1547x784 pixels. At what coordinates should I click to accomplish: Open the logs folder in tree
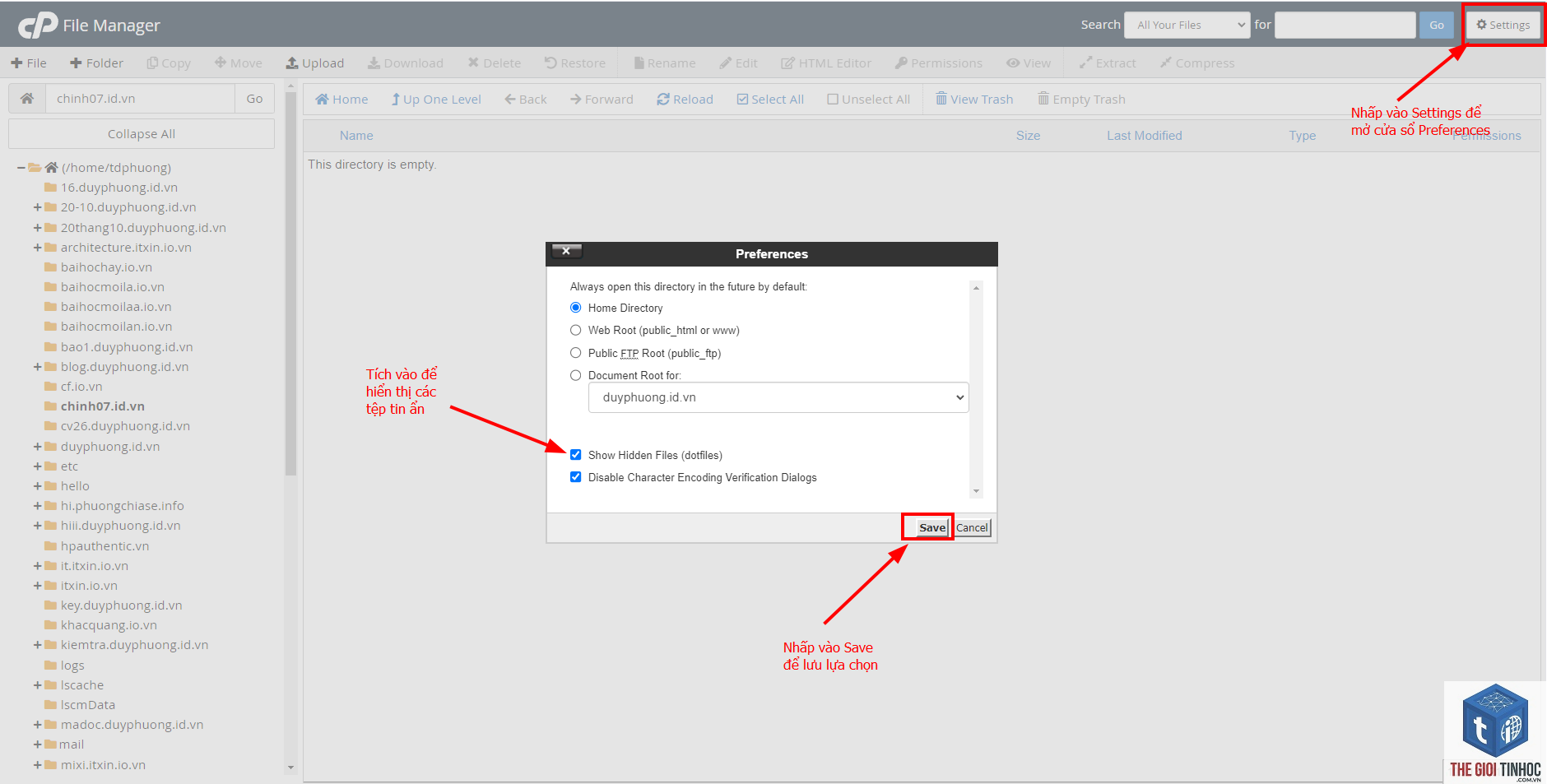click(x=72, y=666)
